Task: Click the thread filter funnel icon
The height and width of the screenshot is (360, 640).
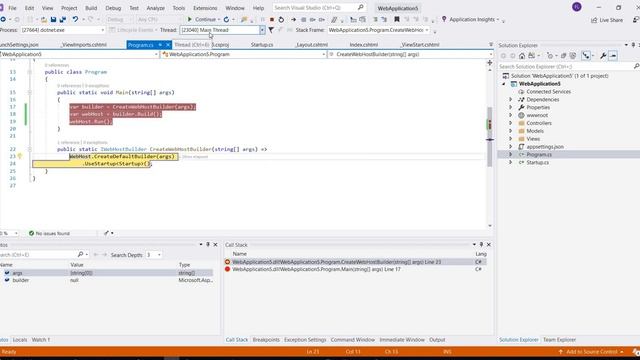Action: (271, 30)
